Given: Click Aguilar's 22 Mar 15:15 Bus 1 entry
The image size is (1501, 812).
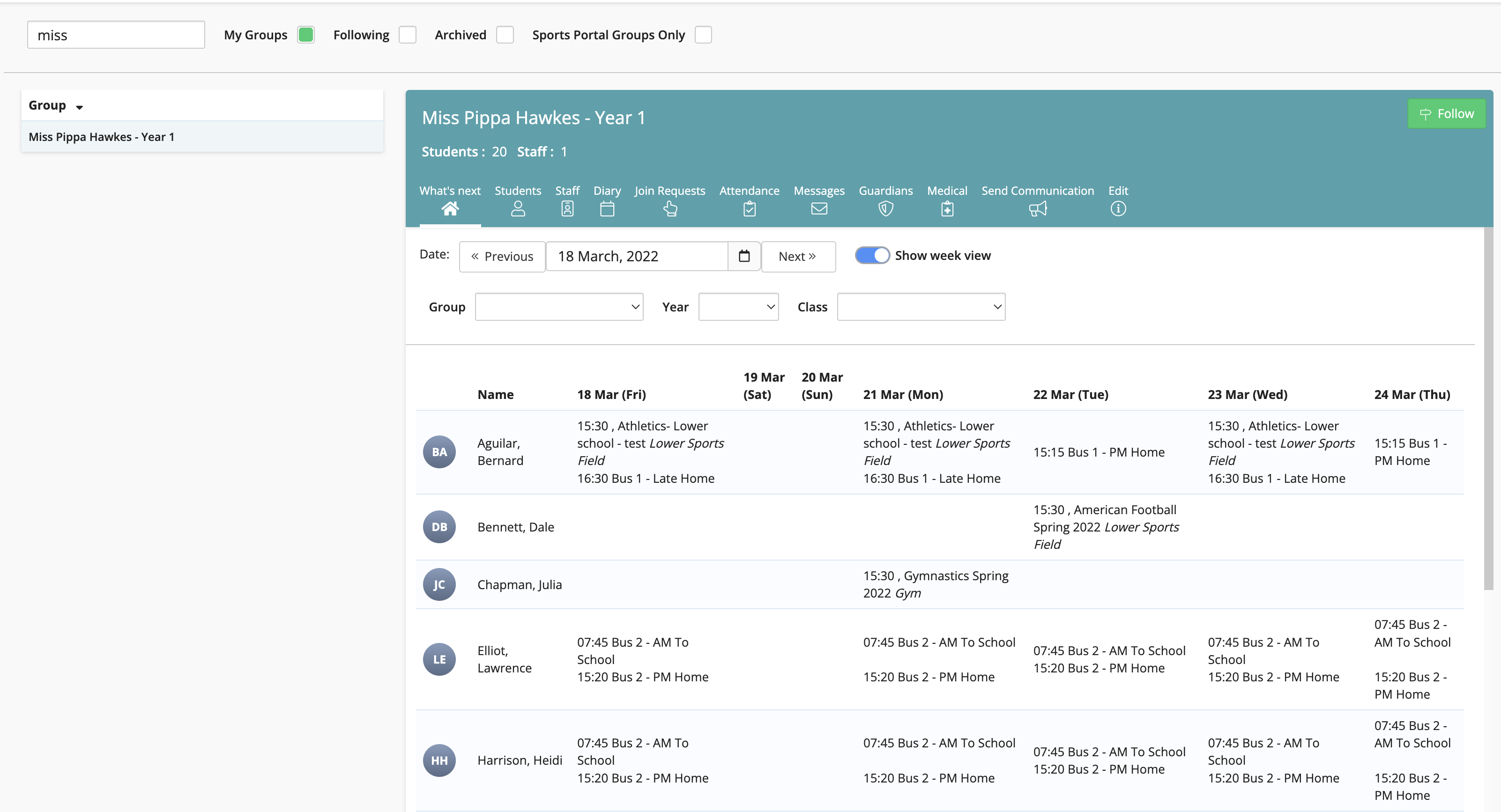Looking at the screenshot, I should 1099,452.
